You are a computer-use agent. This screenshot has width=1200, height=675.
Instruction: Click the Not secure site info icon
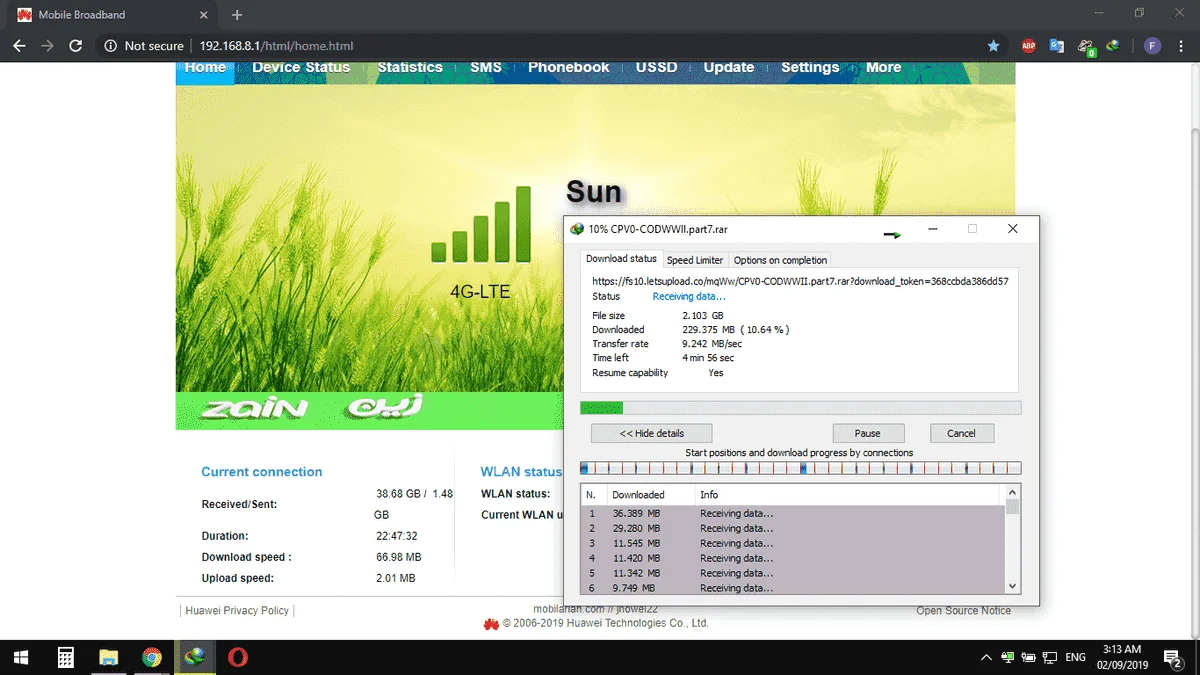(110, 46)
